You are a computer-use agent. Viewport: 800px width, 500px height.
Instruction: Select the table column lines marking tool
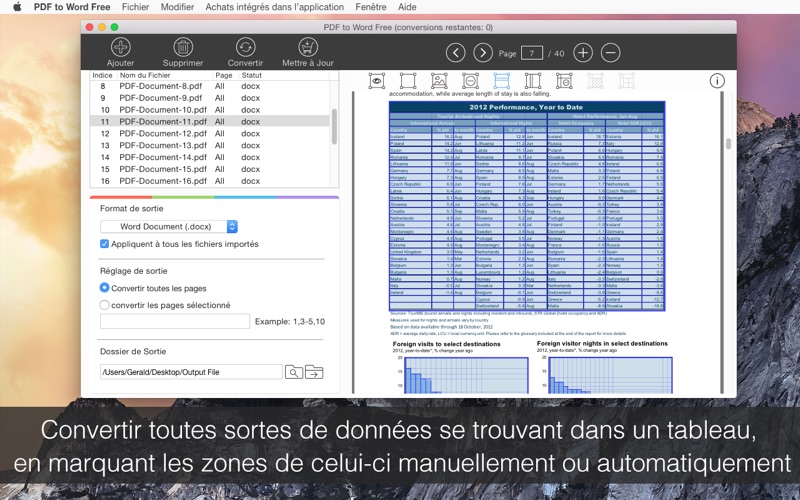click(x=533, y=81)
